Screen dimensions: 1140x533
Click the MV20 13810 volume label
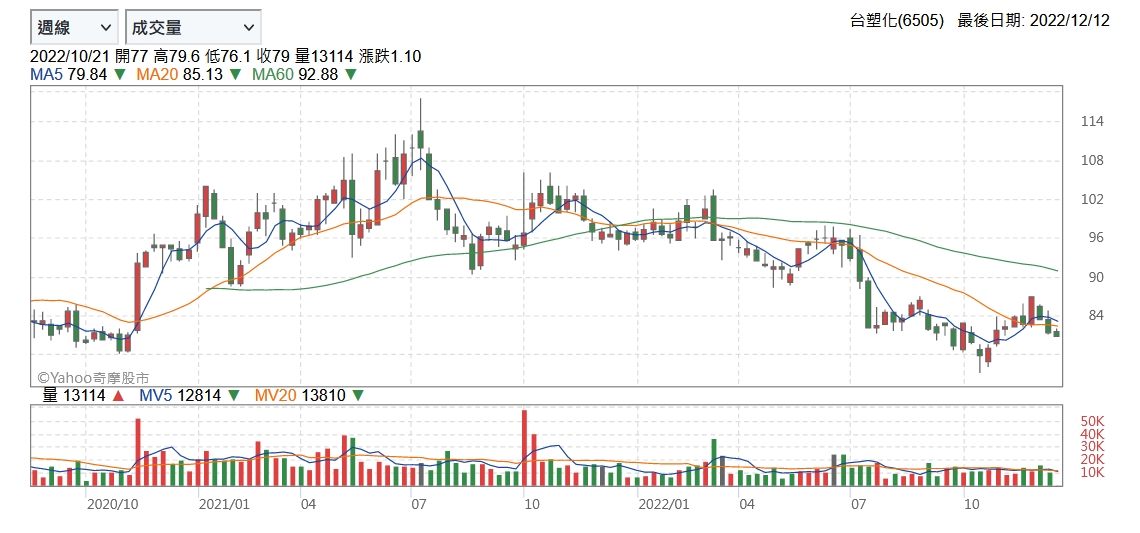coord(300,396)
